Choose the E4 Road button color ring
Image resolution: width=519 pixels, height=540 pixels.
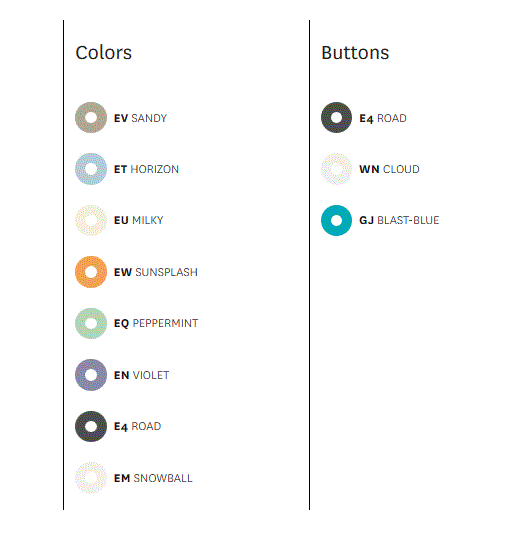[x=336, y=117]
